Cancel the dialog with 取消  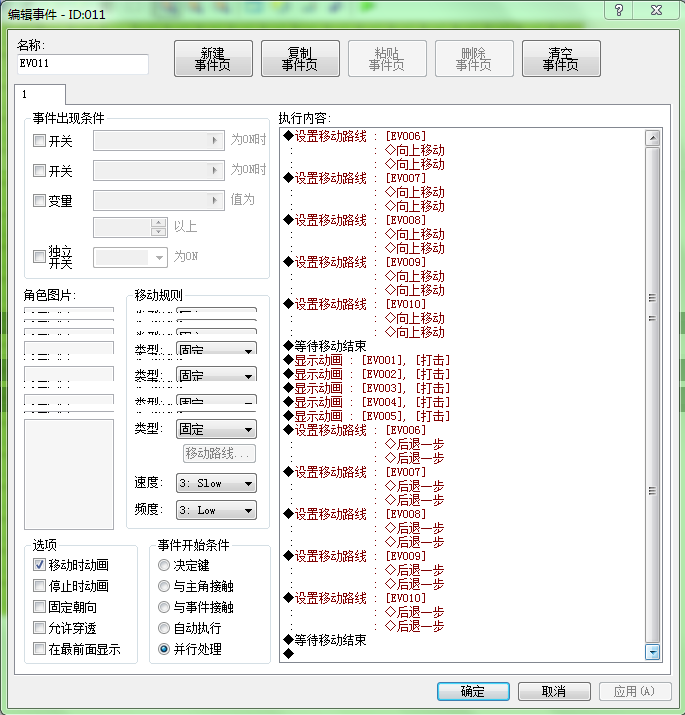tap(554, 691)
